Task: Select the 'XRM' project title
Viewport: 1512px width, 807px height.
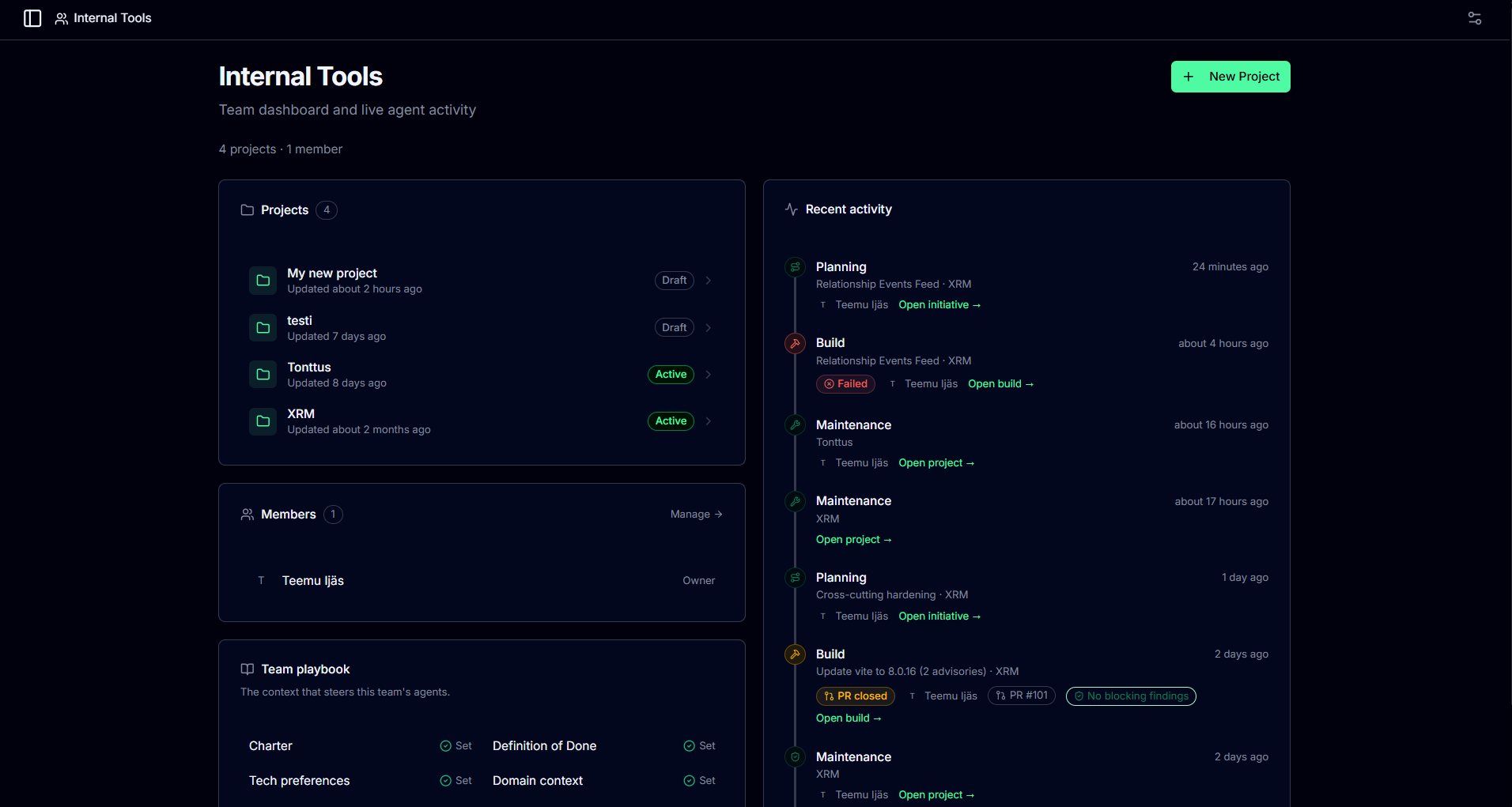Action: coord(301,414)
